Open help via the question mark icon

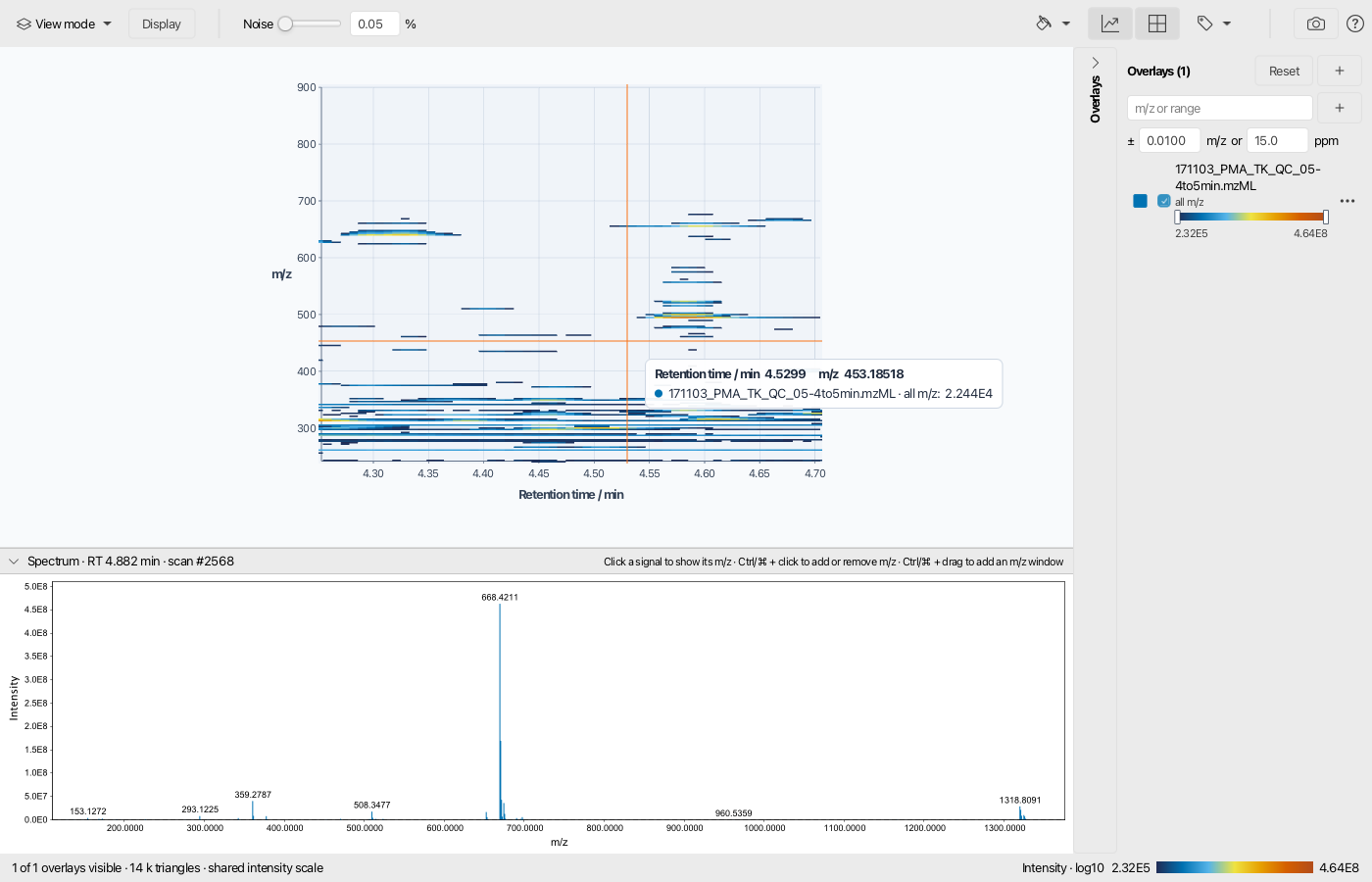coord(1355,24)
